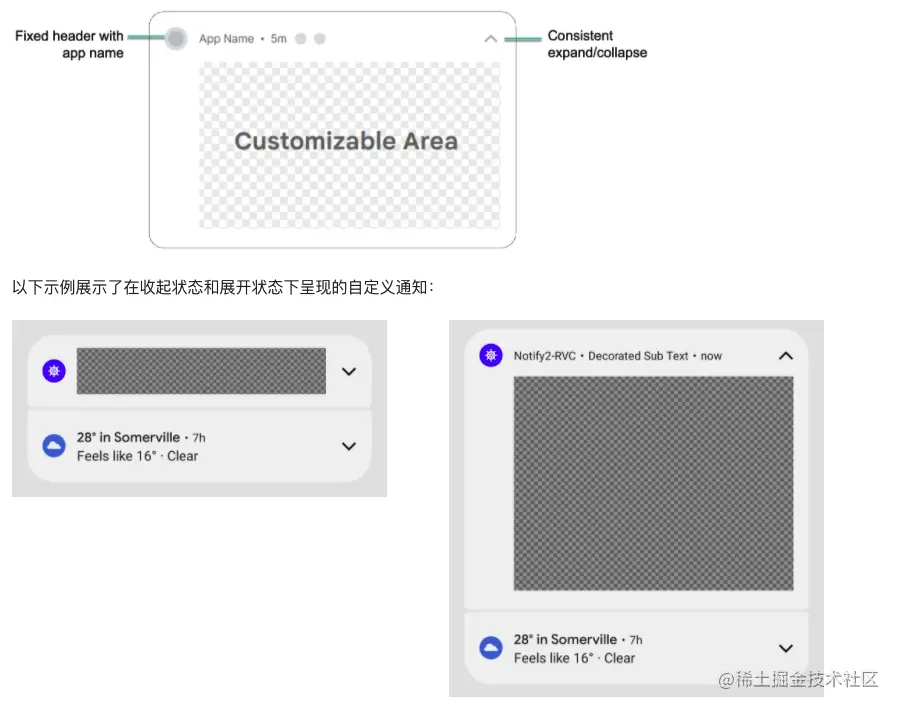Viewport: 899px width, 710px height.
Task: Click 'Feels like 16° · Clear' in left panel
Action: (x=138, y=456)
